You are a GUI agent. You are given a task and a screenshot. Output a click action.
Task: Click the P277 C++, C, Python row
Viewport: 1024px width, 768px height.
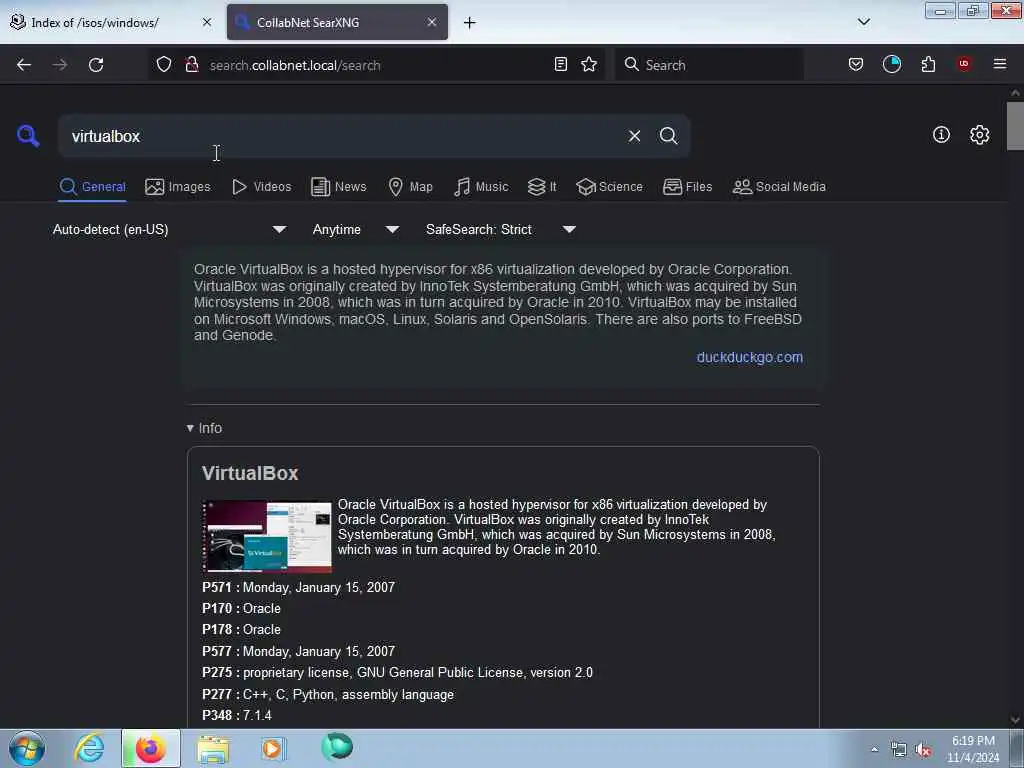[x=328, y=694]
